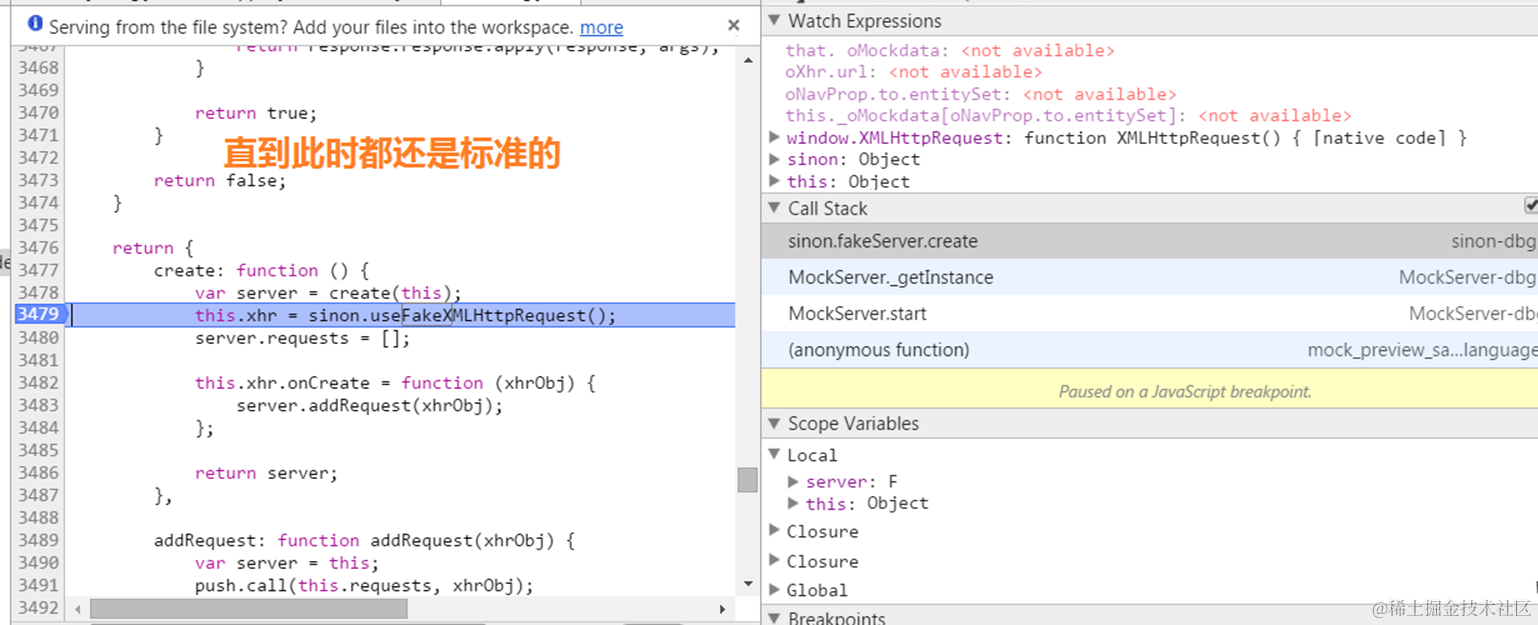The width and height of the screenshot is (1538, 625).
Task: Select MockServer._getInstance stack frame
Action: coord(1149,277)
